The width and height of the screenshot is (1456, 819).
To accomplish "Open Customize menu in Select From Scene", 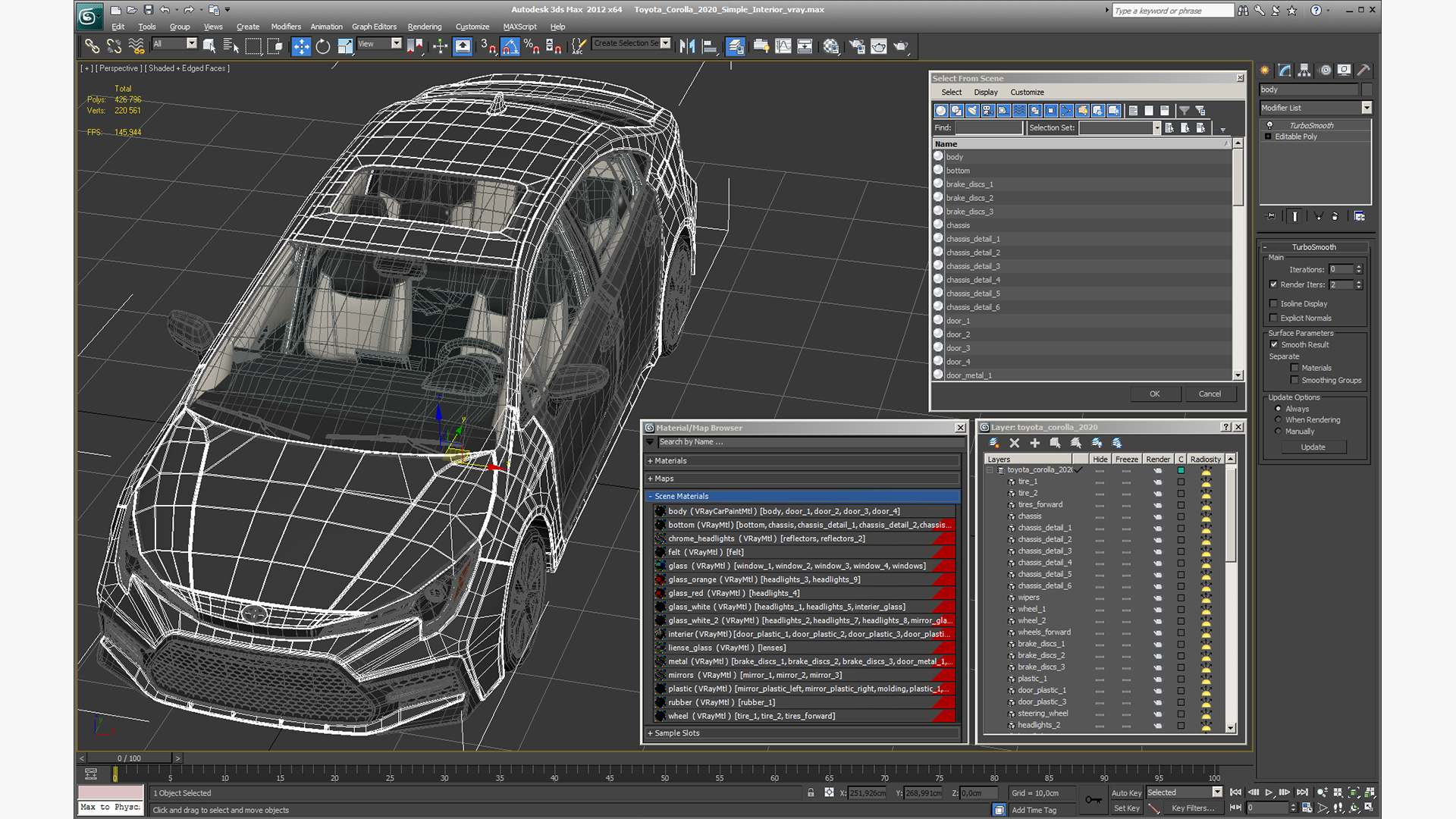I will pos(1027,93).
